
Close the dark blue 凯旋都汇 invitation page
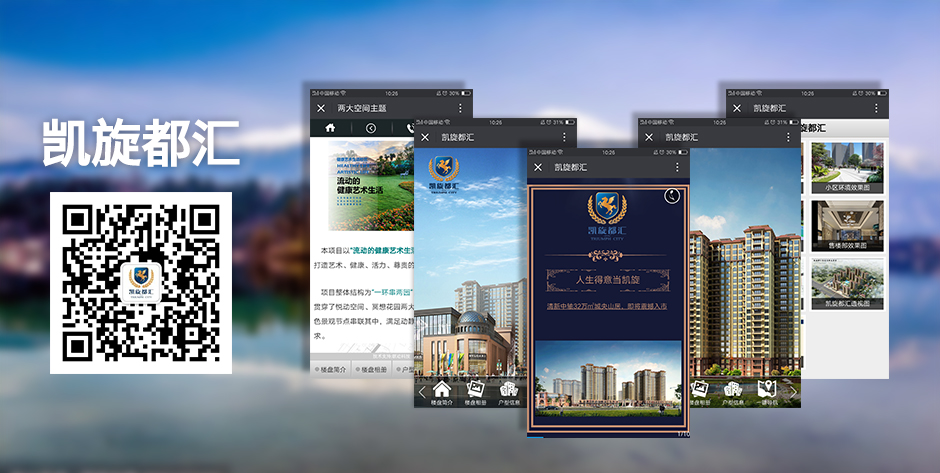[x=538, y=167]
